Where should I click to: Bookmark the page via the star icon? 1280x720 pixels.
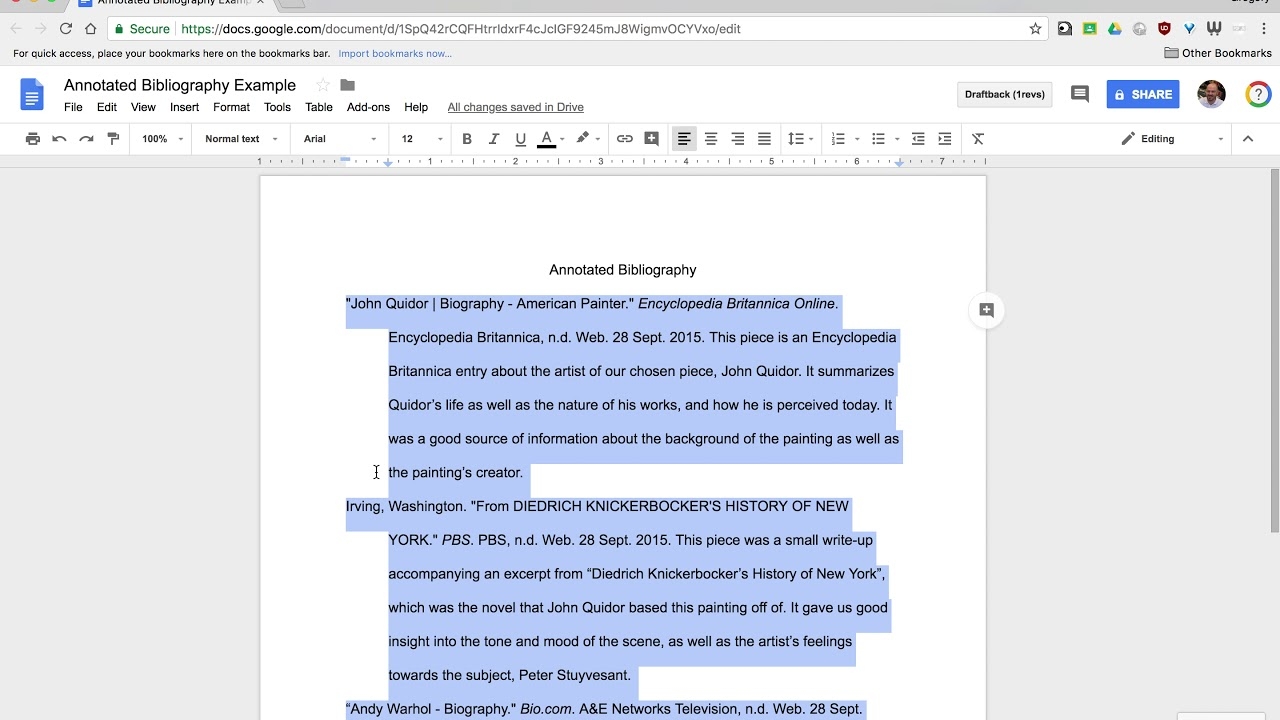pos(1036,29)
